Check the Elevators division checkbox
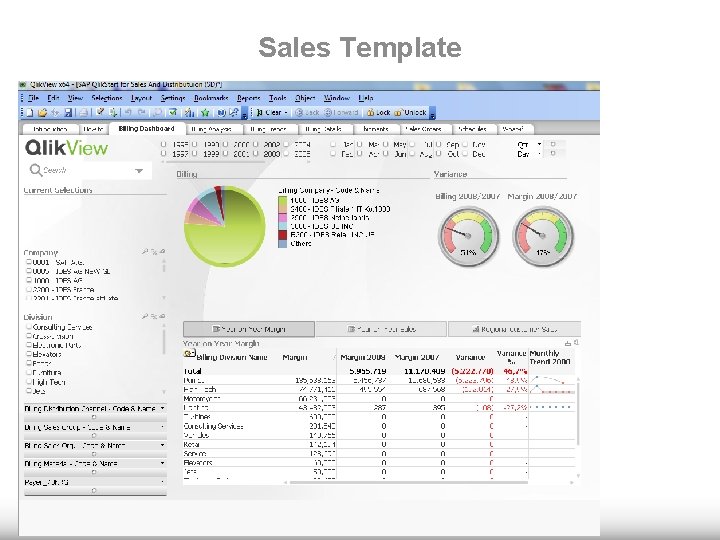The width and height of the screenshot is (720, 540). tap(29, 354)
